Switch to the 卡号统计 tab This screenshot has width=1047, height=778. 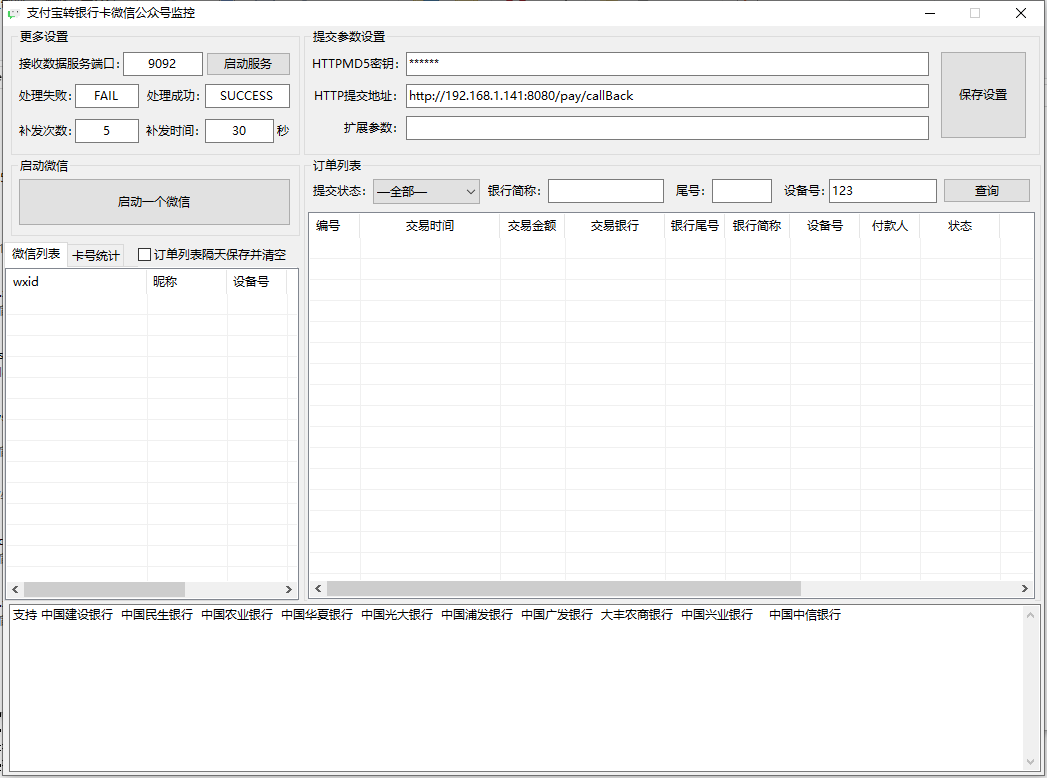(x=96, y=255)
